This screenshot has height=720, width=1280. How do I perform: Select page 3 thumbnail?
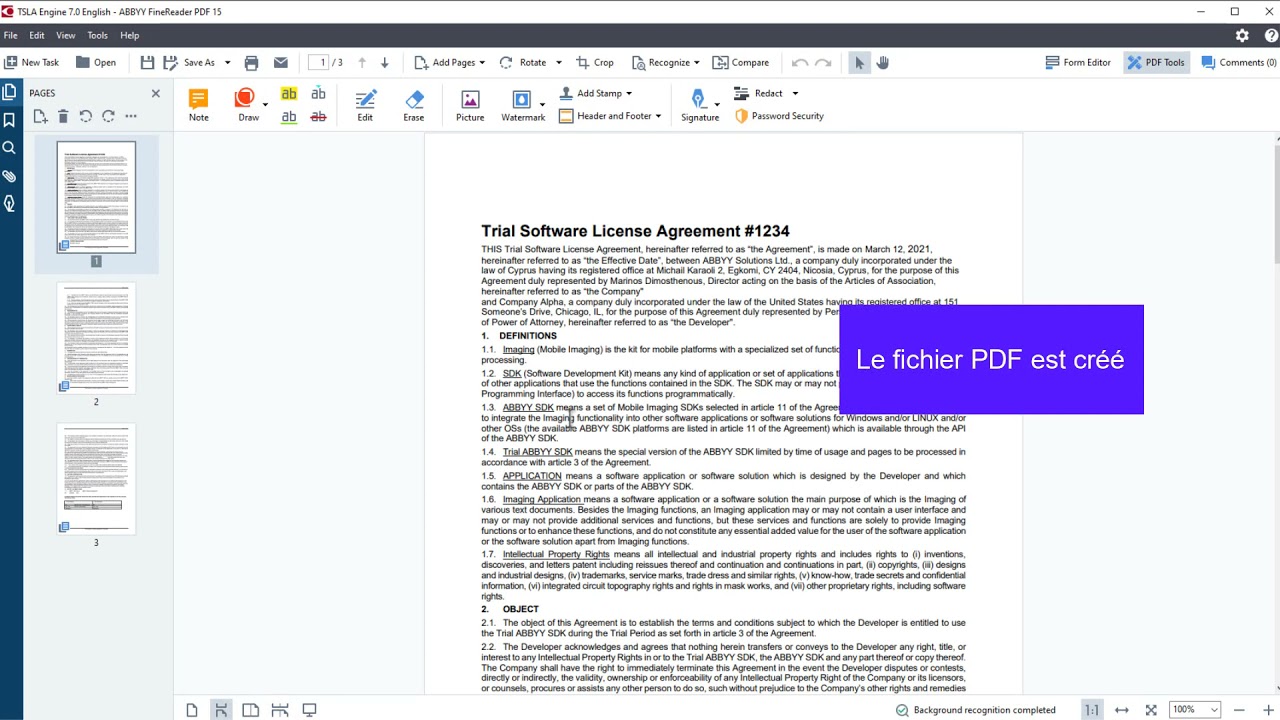click(x=96, y=479)
